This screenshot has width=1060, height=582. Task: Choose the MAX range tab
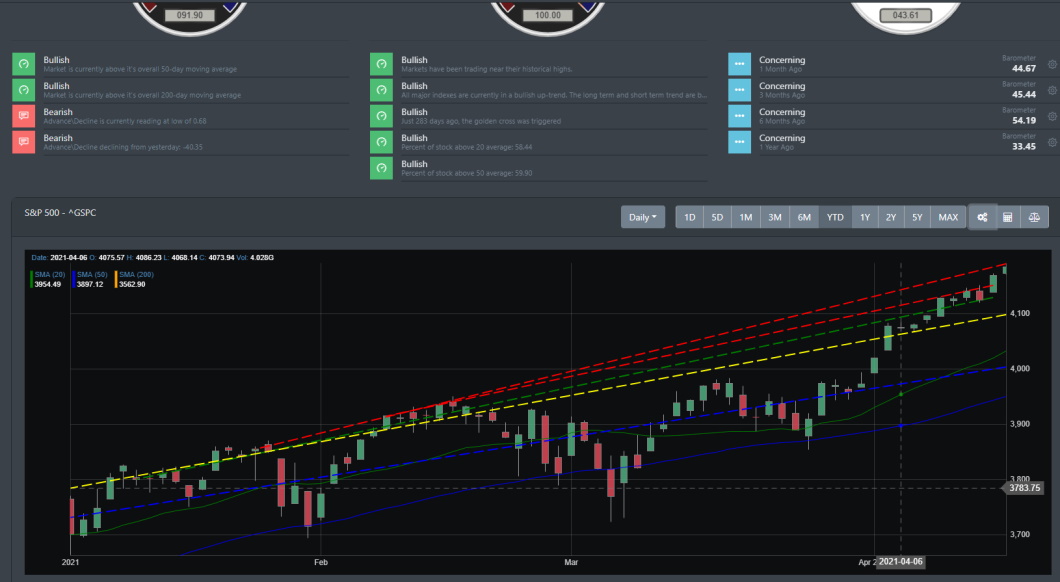(x=948, y=217)
